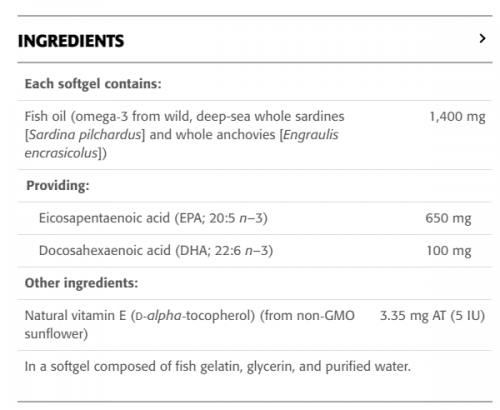
Task: Select the 'Each softgel contains:' label
Action: 93,84
